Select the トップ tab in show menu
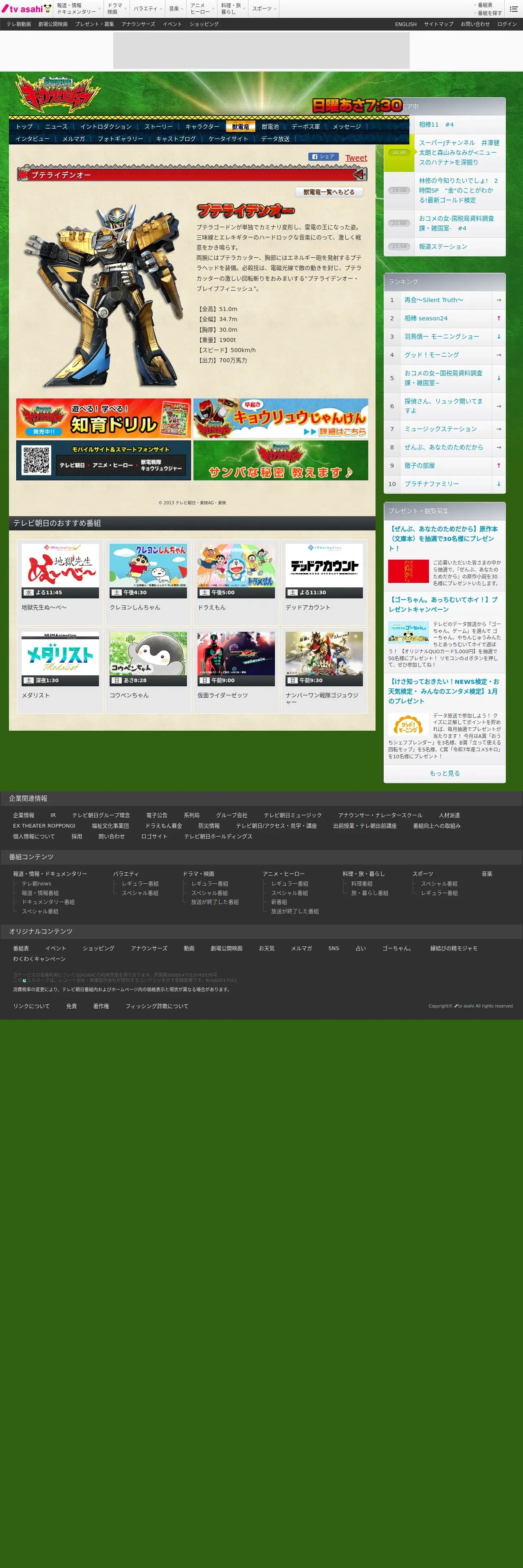Screen dimensions: 523x1568 click(x=24, y=127)
